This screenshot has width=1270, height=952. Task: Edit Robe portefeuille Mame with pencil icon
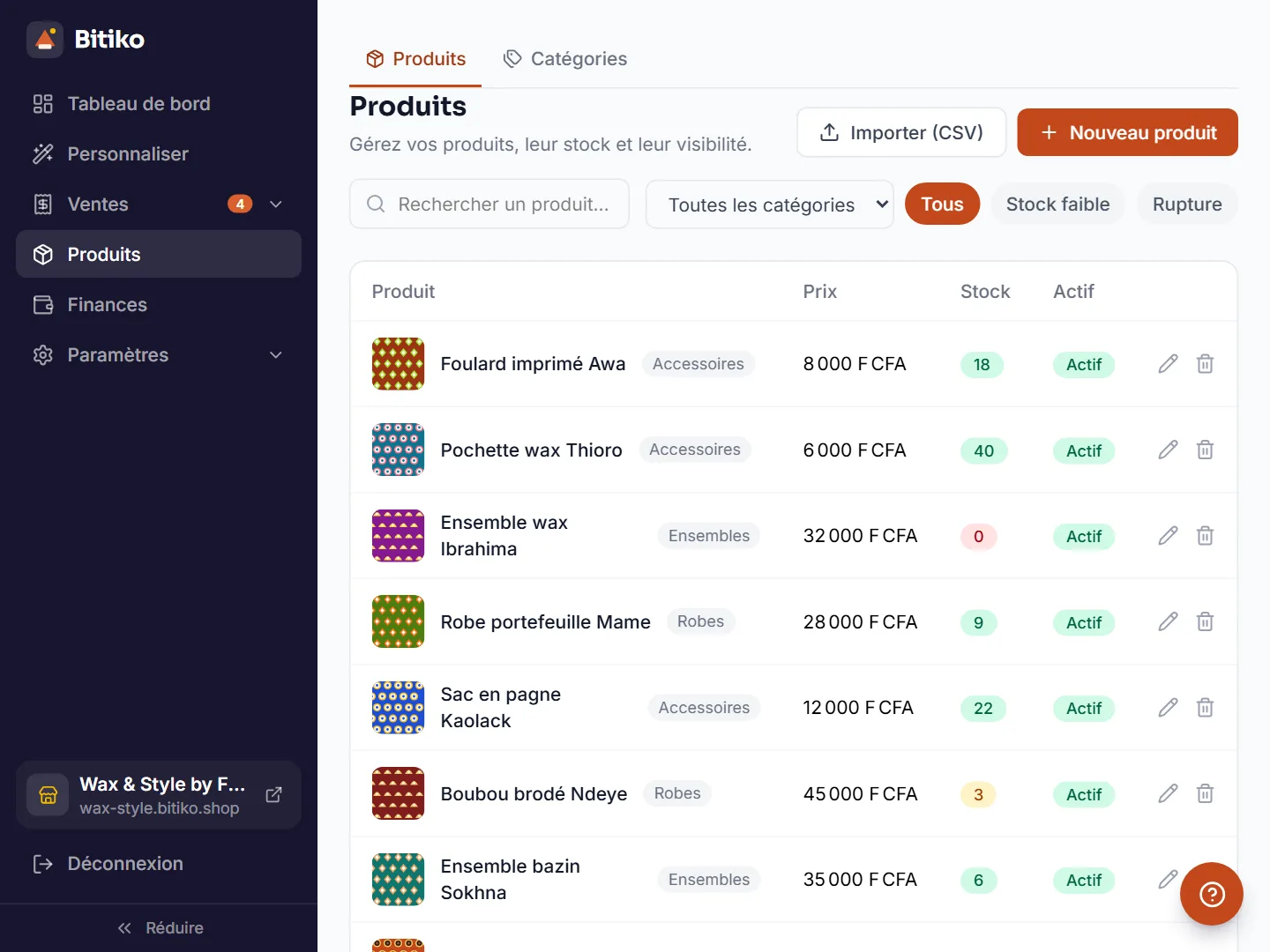tap(1168, 622)
